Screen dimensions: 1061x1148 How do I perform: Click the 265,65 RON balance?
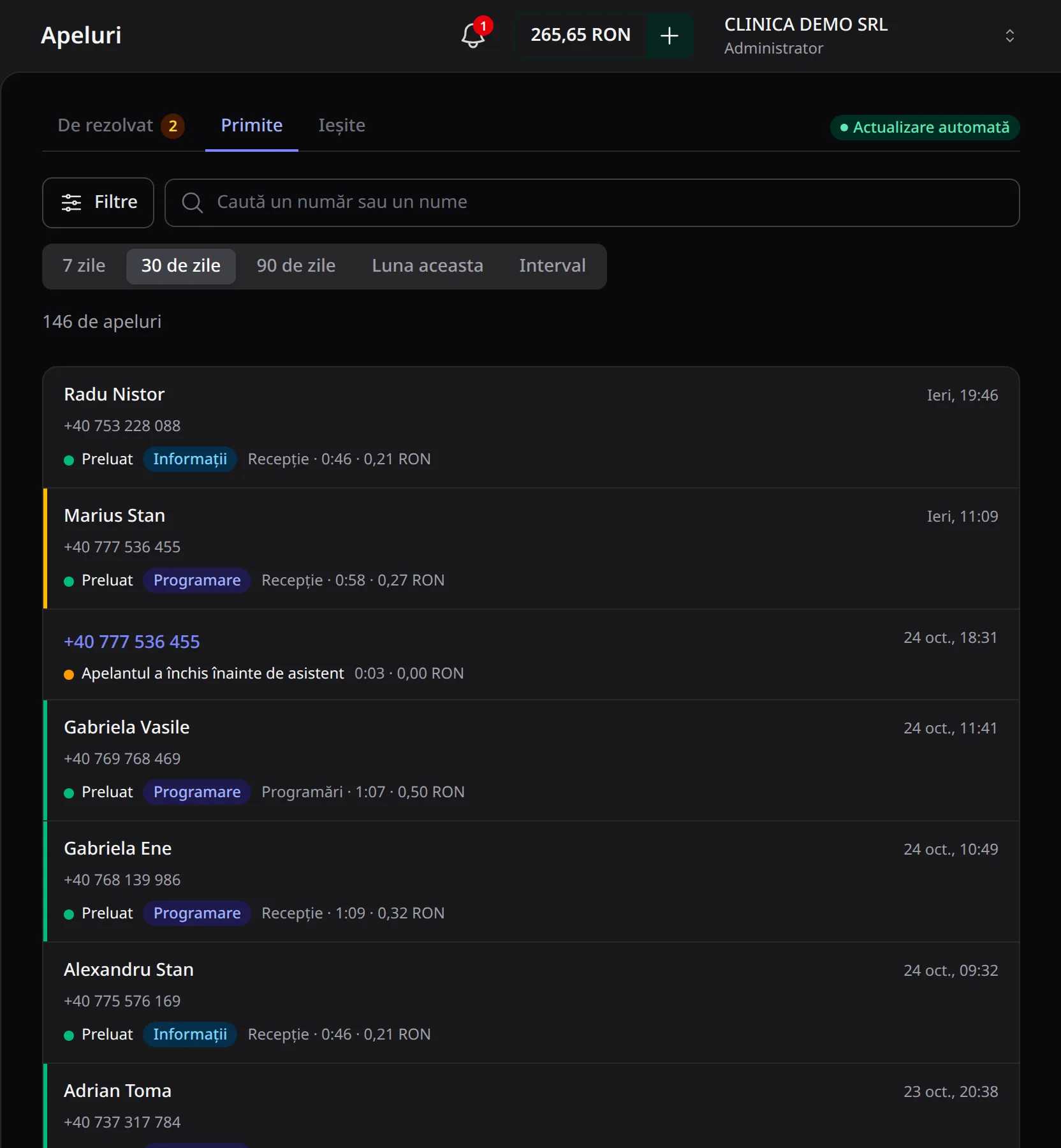click(580, 35)
